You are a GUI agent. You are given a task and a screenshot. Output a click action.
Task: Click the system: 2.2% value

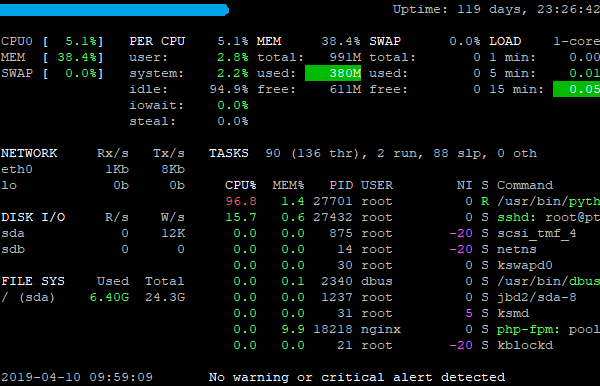tap(233, 73)
